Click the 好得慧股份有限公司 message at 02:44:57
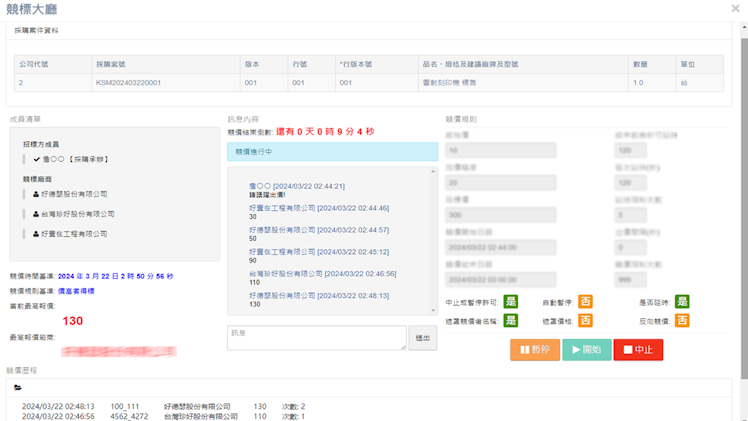748x421 pixels. [319, 230]
